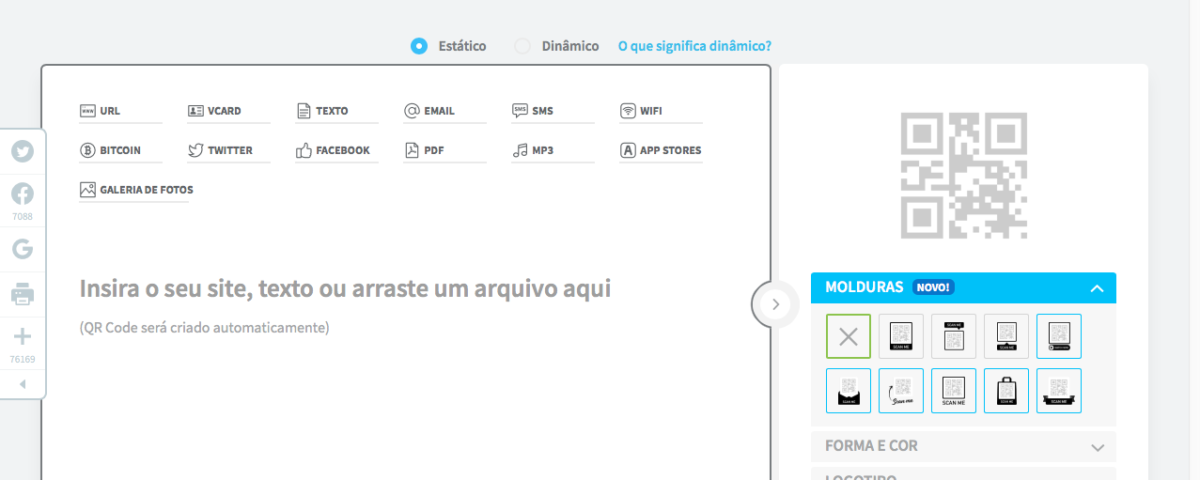Select the BITCOIN content type

click(x=120, y=150)
